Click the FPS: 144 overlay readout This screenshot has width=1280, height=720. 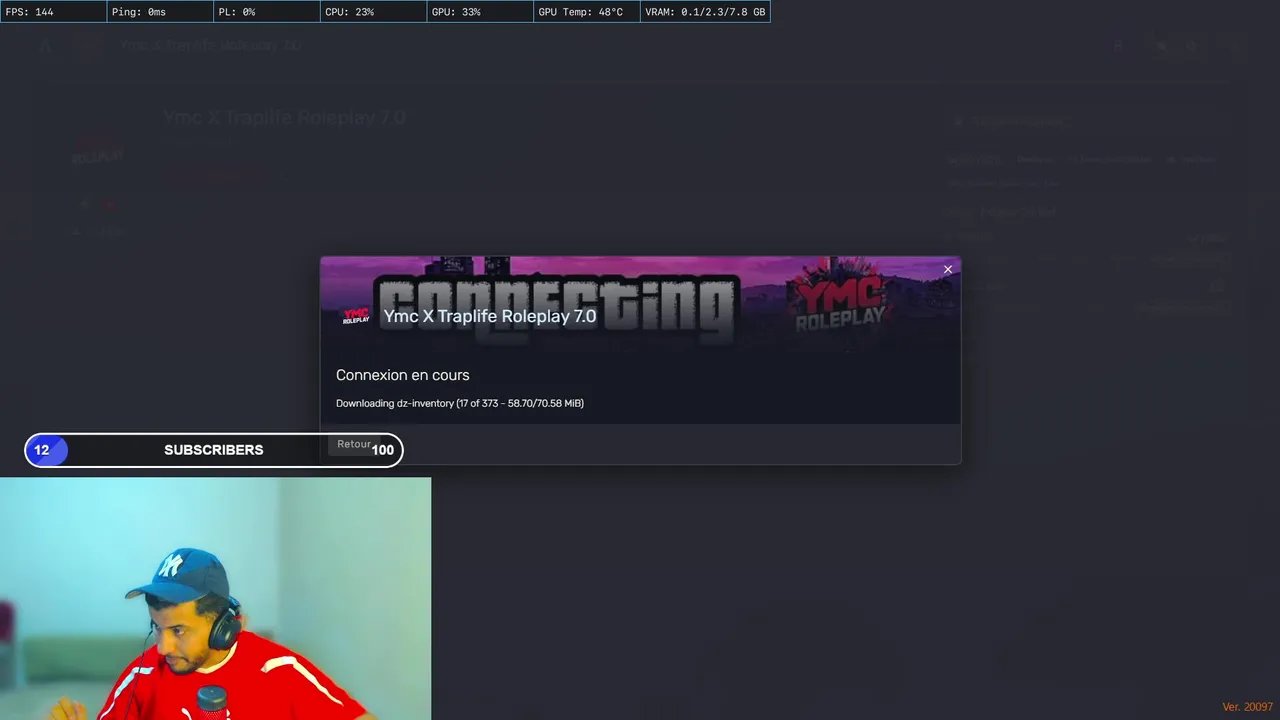point(53,12)
